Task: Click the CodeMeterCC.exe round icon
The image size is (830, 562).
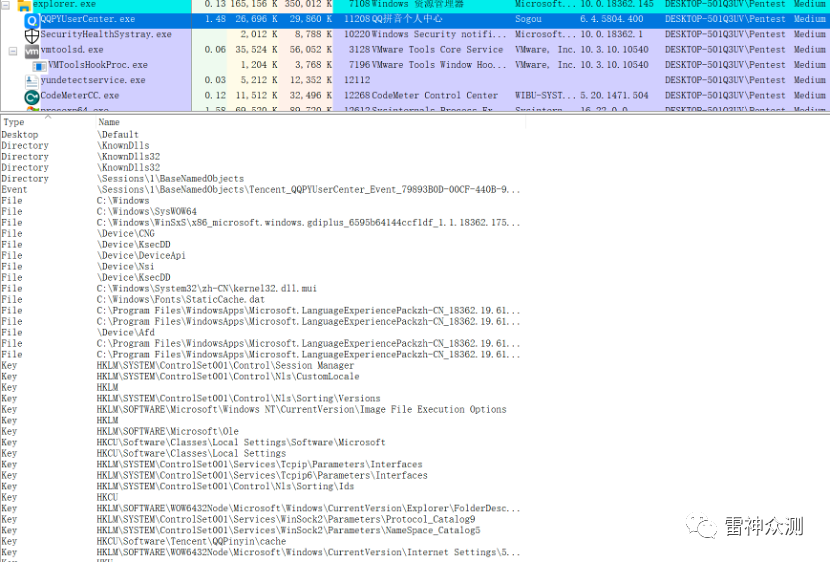Action: click(x=32, y=97)
